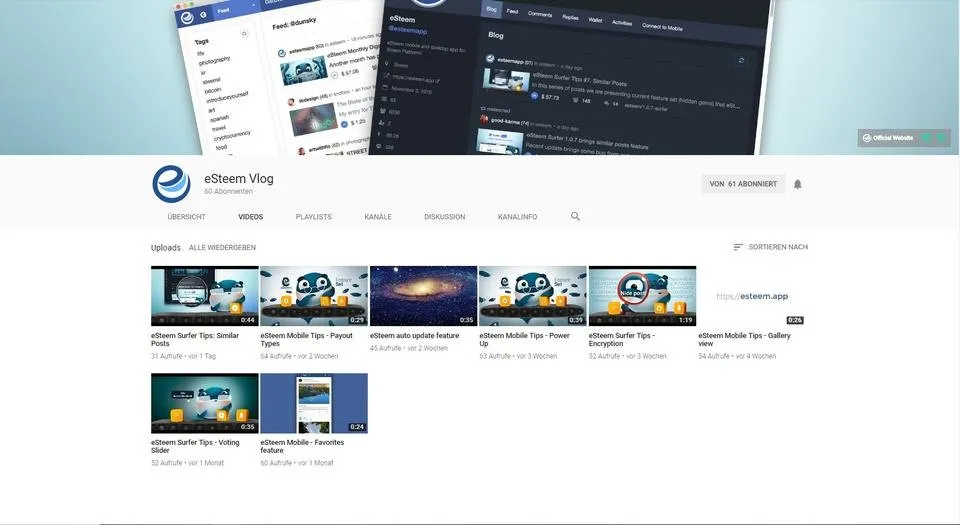Open the channel search magnifier icon
The image size is (960, 525).
pos(575,217)
